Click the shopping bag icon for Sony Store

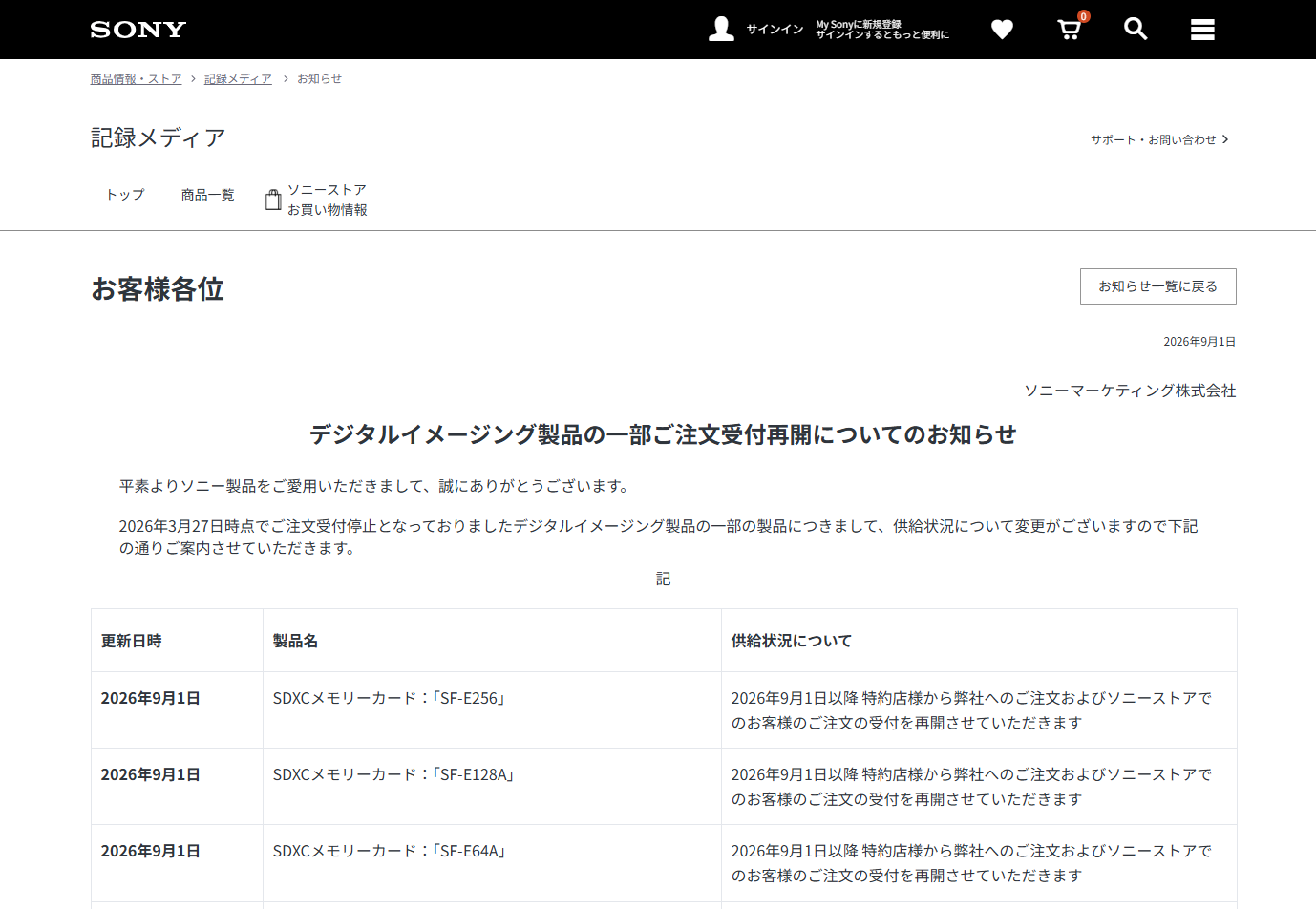(x=273, y=199)
